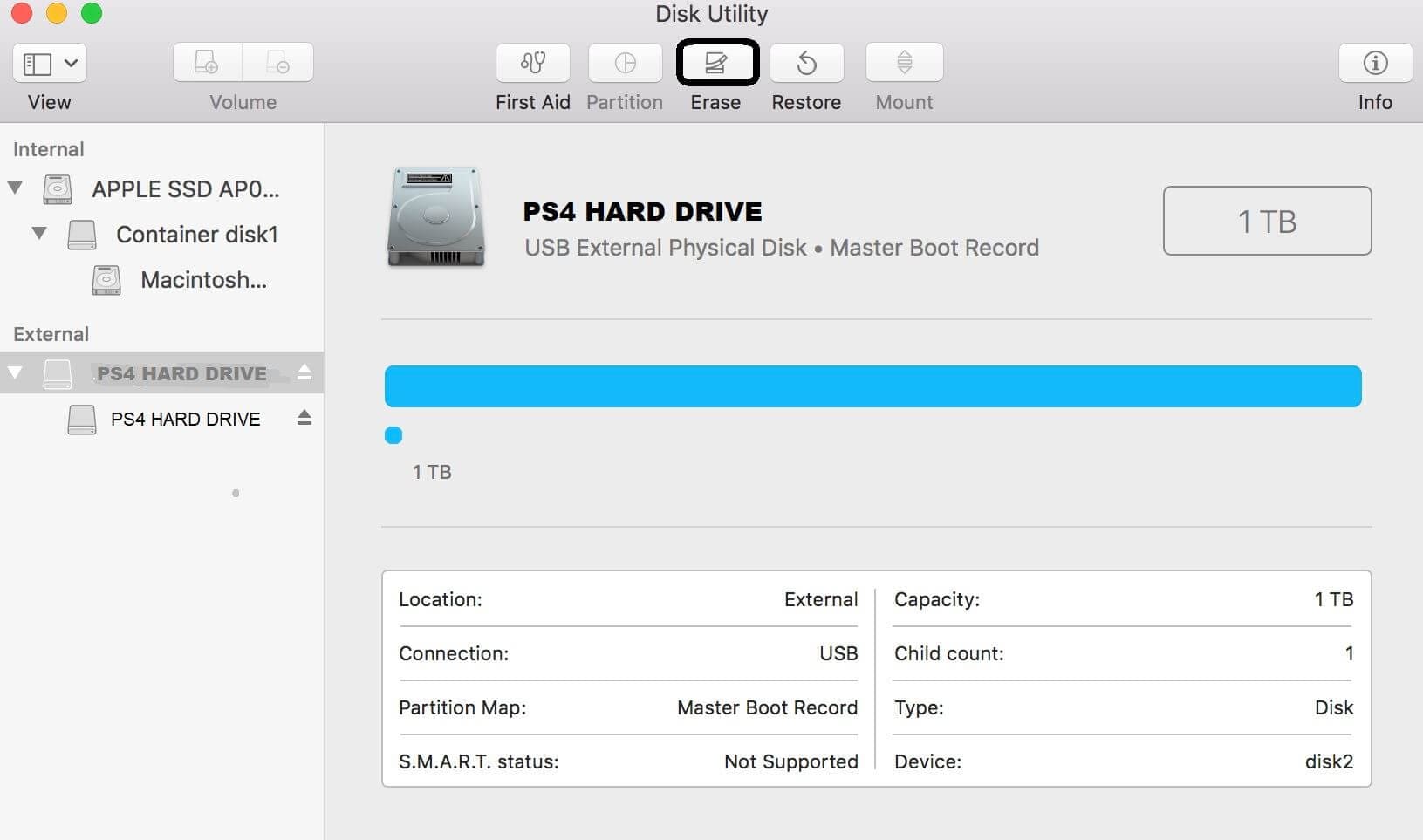Click the blue legend dot swatch

pyautogui.click(x=393, y=435)
